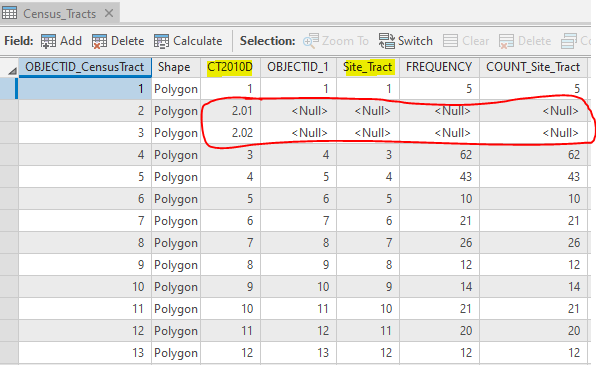The width and height of the screenshot is (596, 365).
Task: Select the OBJECTID_1 column header
Action: click(x=298, y=67)
